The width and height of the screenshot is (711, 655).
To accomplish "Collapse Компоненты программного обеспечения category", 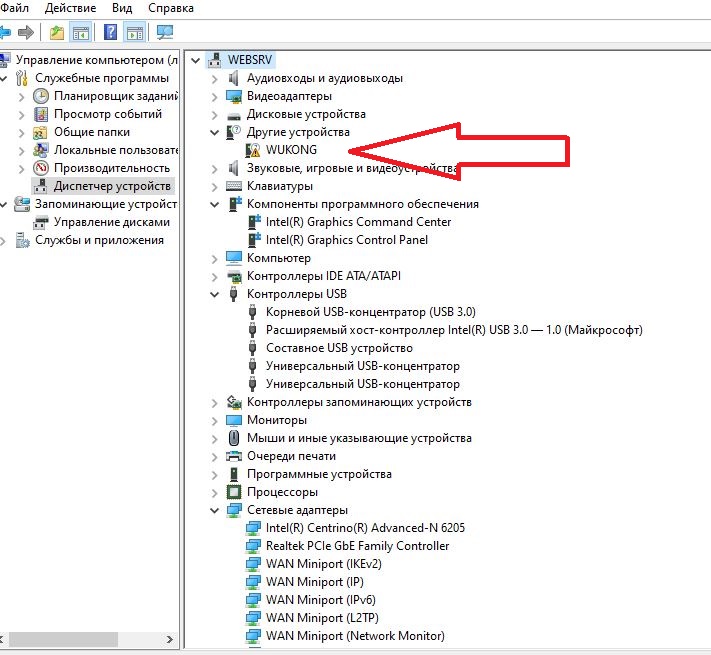I will [214, 204].
